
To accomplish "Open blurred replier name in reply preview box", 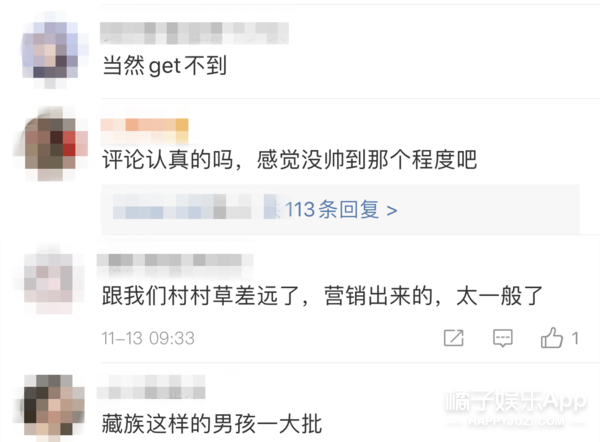I will tap(193, 207).
